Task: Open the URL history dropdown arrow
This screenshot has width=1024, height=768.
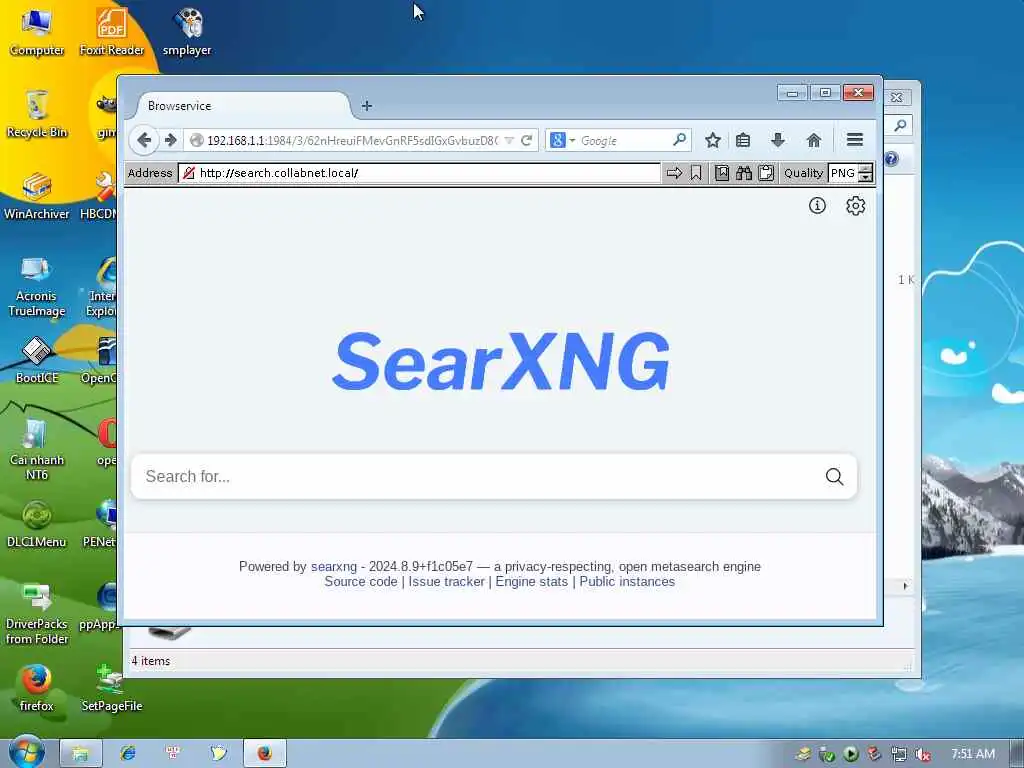Action: pyautogui.click(x=509, y=140)
